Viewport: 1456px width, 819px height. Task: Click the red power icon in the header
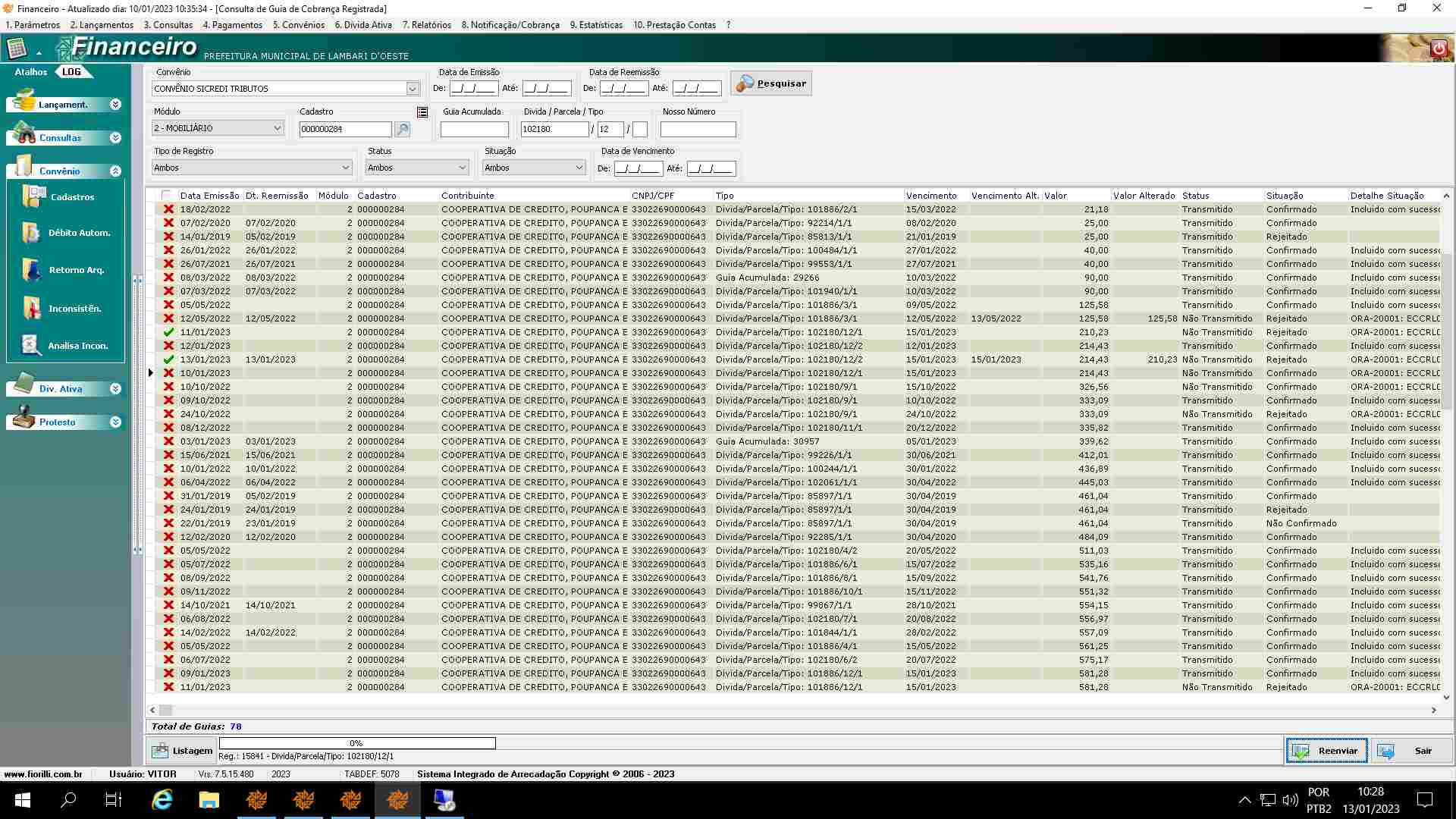(x=1439, y=49)
